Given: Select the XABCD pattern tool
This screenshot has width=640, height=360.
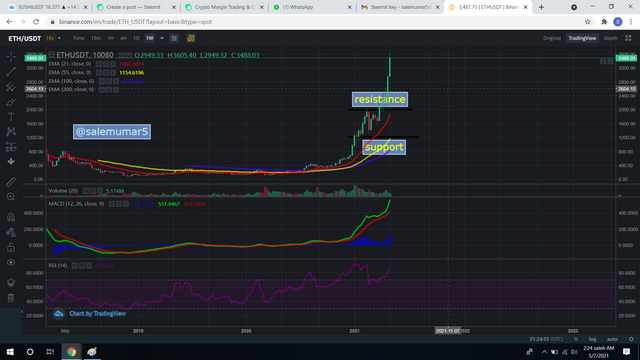Looking at the screenshot, I should point(11,131).
